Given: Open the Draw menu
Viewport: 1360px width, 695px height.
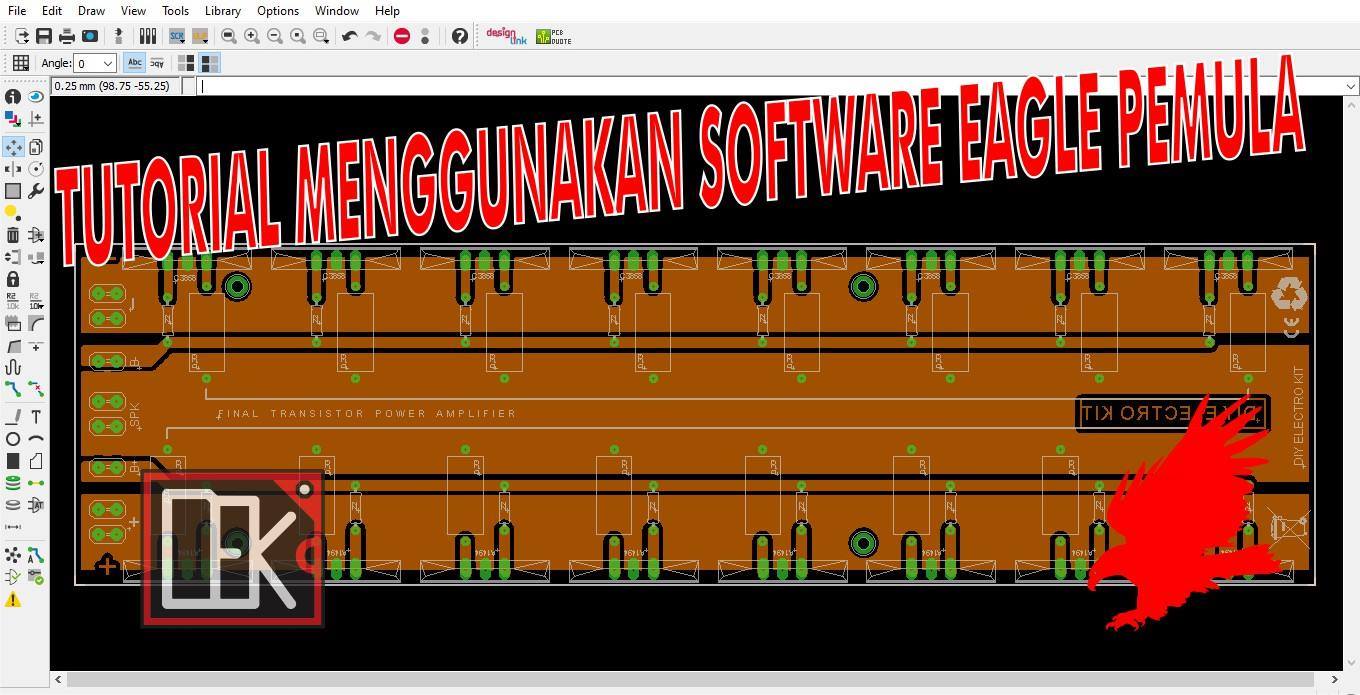Looking at the screenshot, I should click(x=91, y=10).
